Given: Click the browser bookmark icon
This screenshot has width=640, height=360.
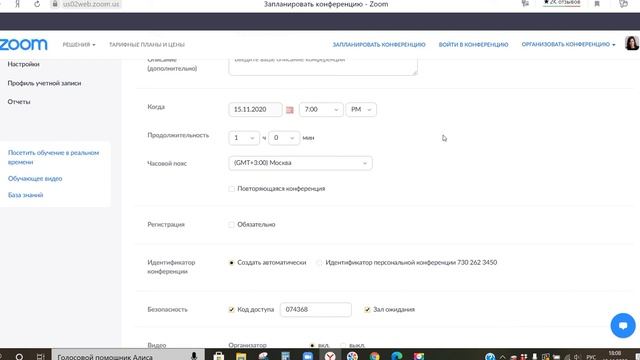Looking at the screenshot, I should point(597,4).
